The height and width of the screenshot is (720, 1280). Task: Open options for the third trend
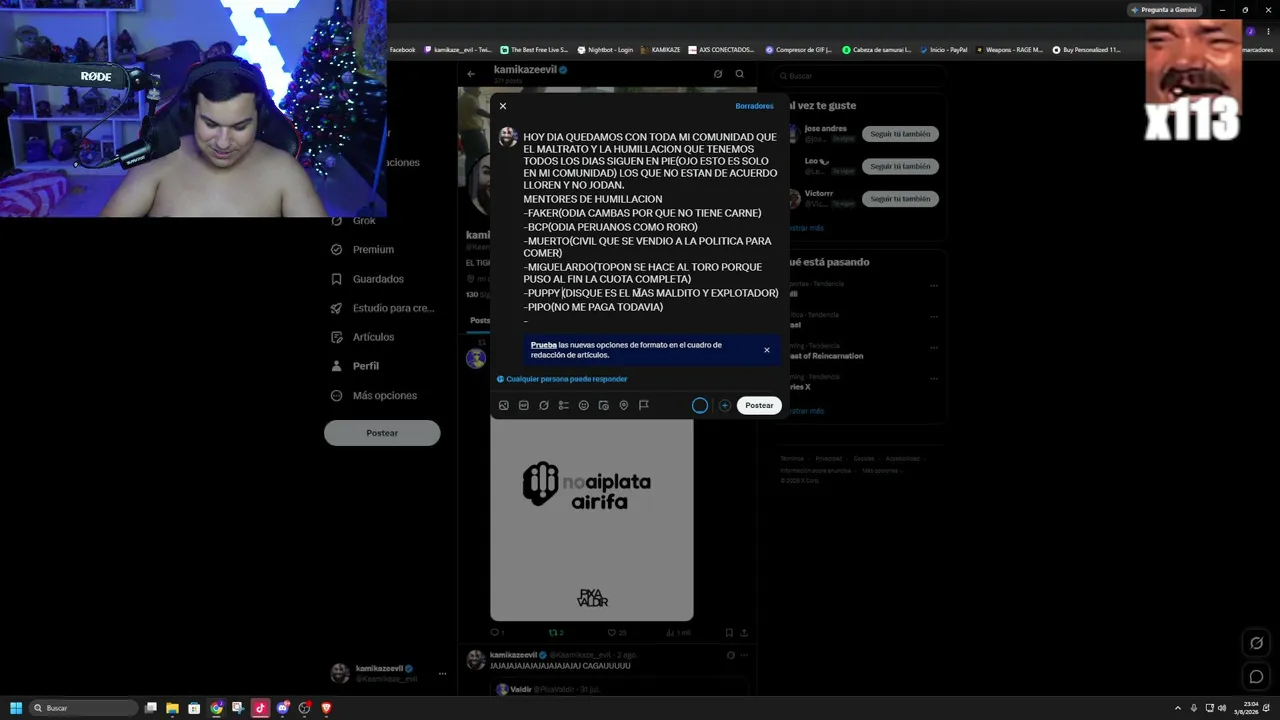pyautogui.click(x=934, y=348)
